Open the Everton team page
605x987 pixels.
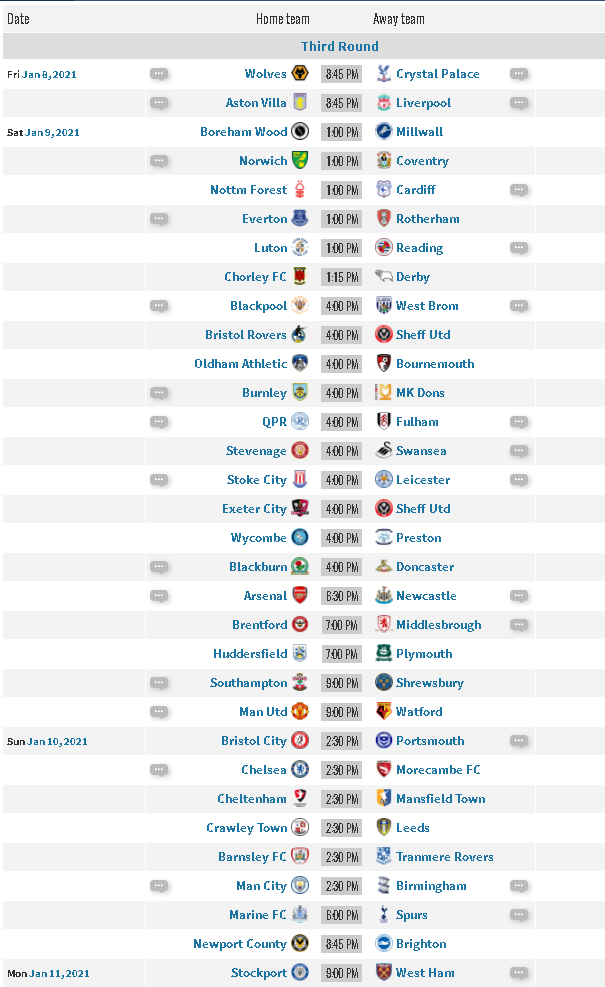264,218
